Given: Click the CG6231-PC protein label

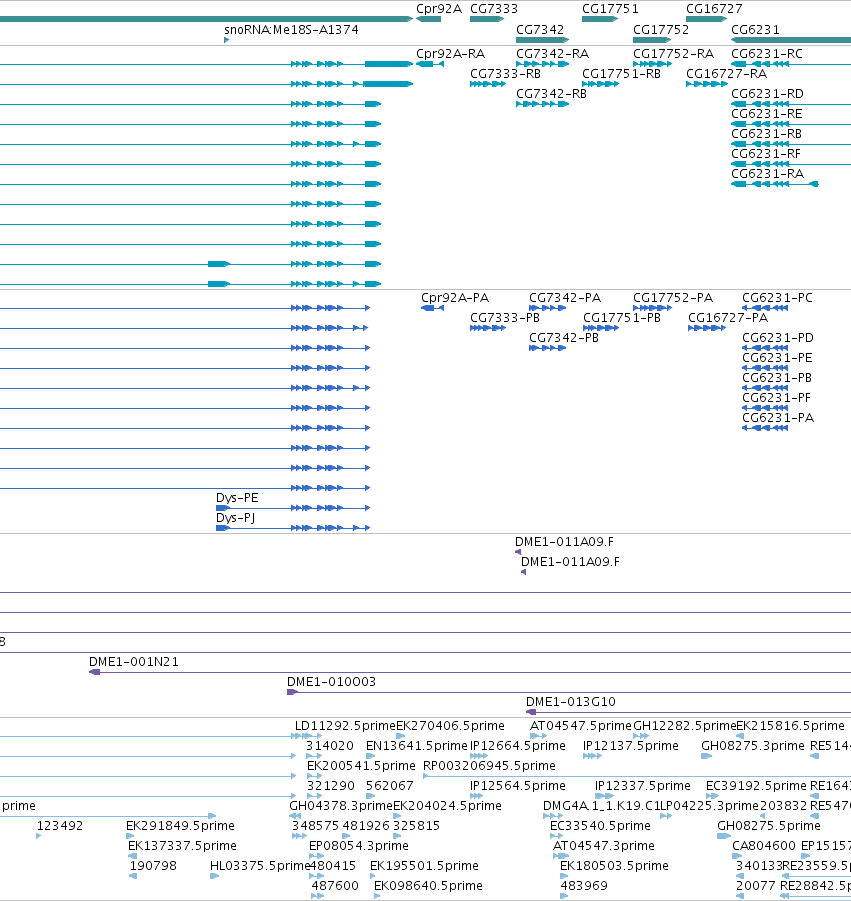Looking at the screenshot, I should coord(777,298).
